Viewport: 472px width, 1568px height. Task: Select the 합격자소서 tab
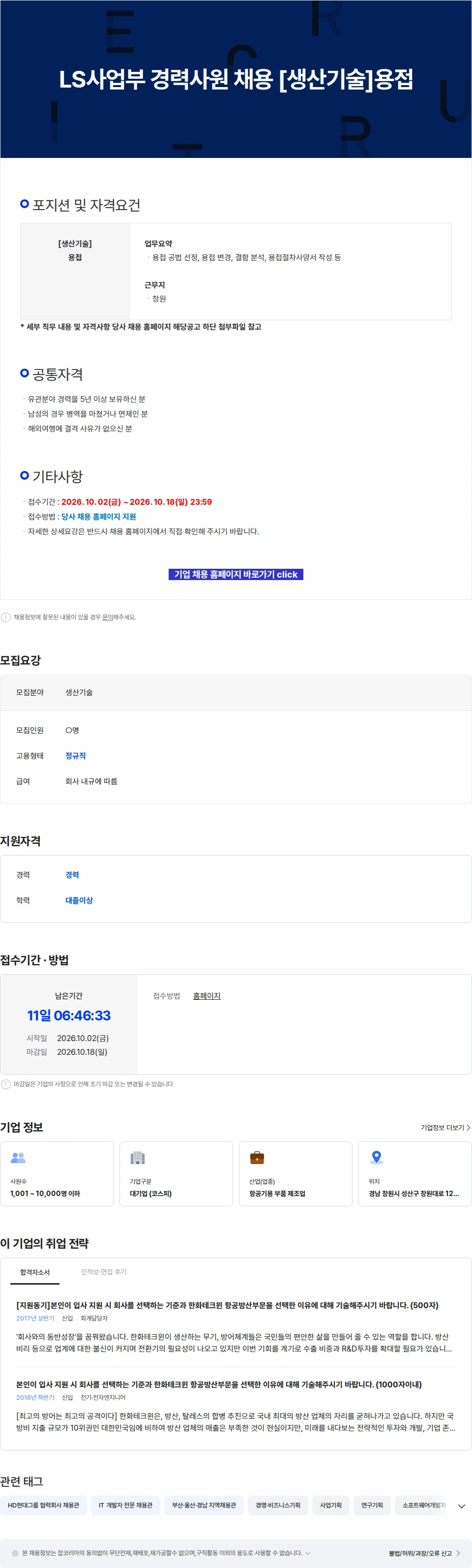[35, 1273]
